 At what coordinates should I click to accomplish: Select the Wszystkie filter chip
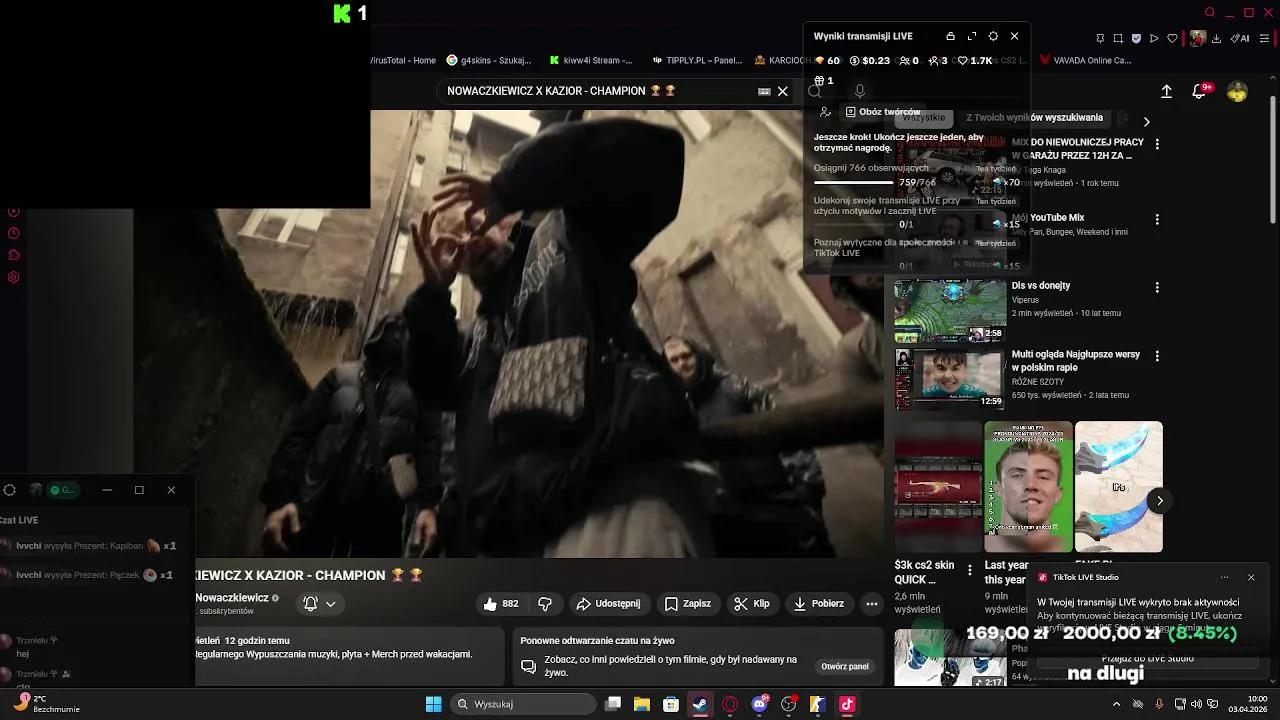924,118
